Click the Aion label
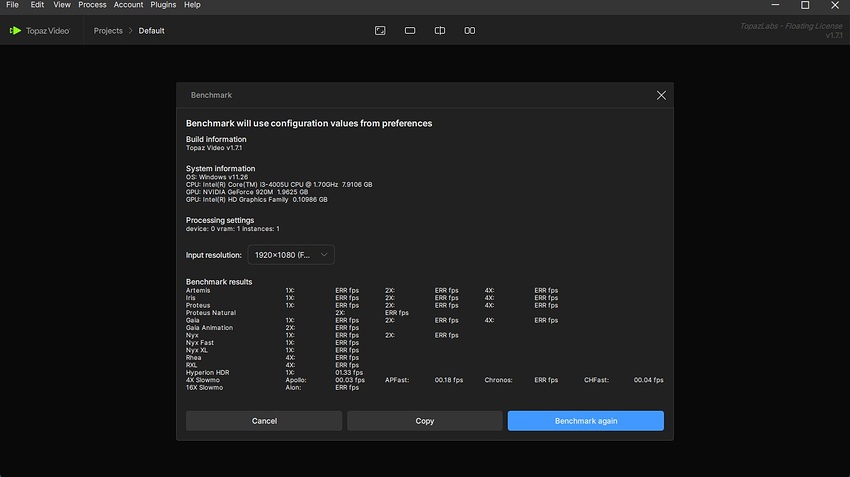The image size is (850, 477). point(293,388)
